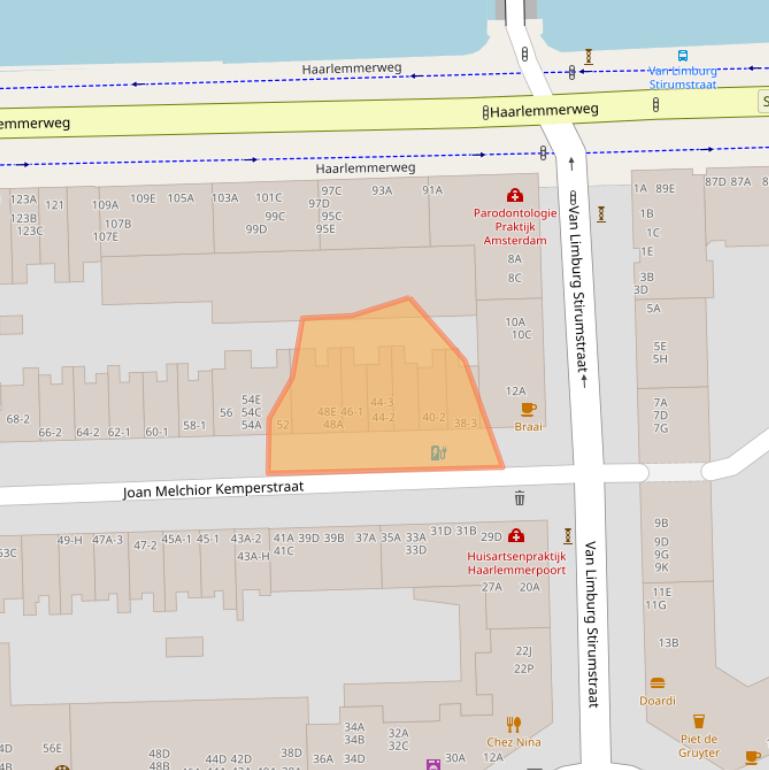The height and width of the screenshot is (770, 769).
Task: Select the EV charging station icon in the orange area
Action: (437, 453)
